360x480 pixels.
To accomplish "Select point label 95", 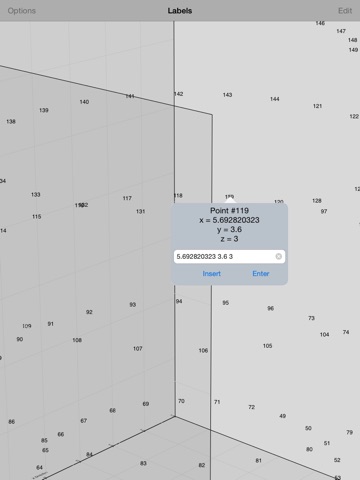I will point(226,303).
